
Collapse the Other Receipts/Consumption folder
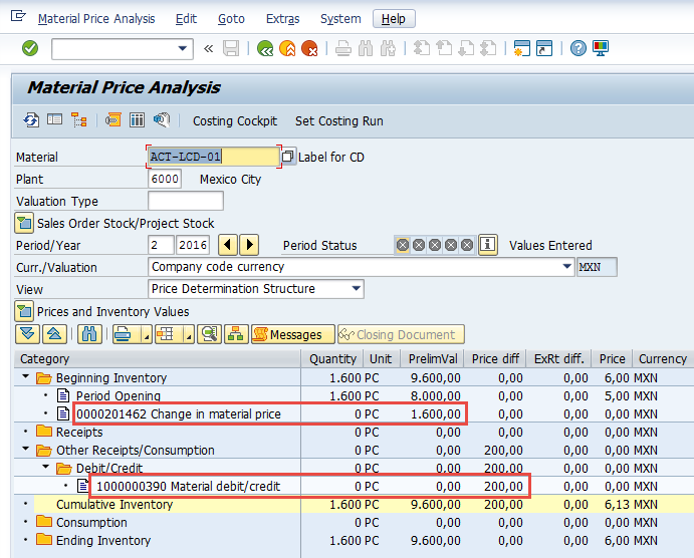pyautogui.click(x=26, y=450)
